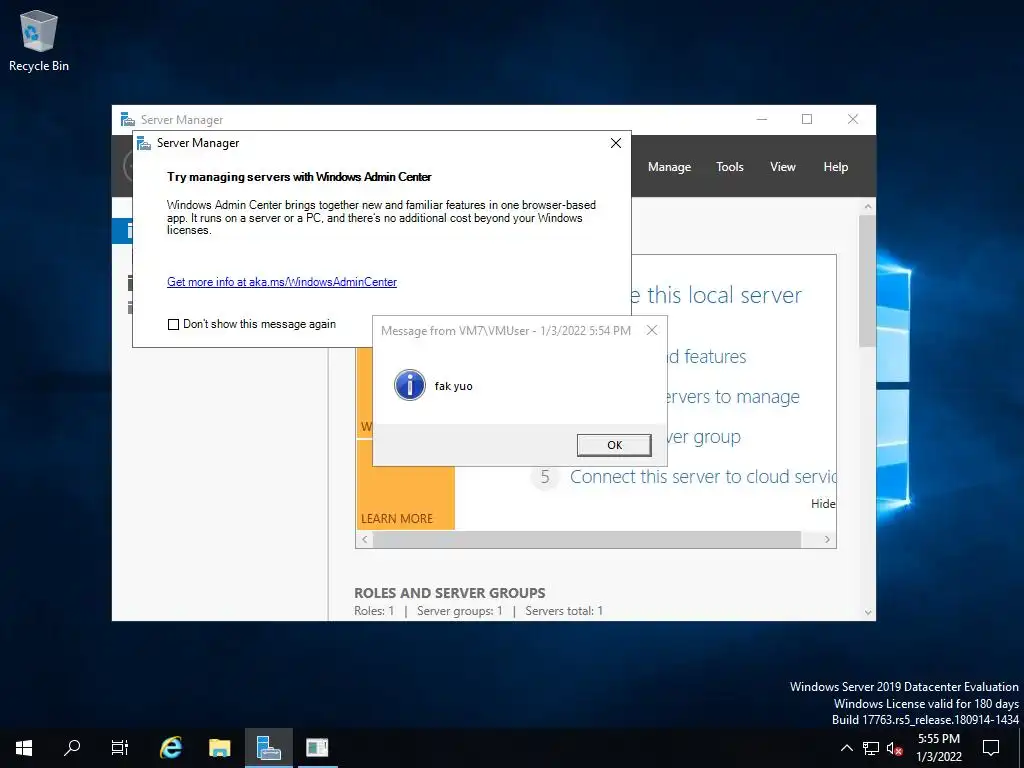
Task: Open the View menu
Action: [x=782, y=167]
